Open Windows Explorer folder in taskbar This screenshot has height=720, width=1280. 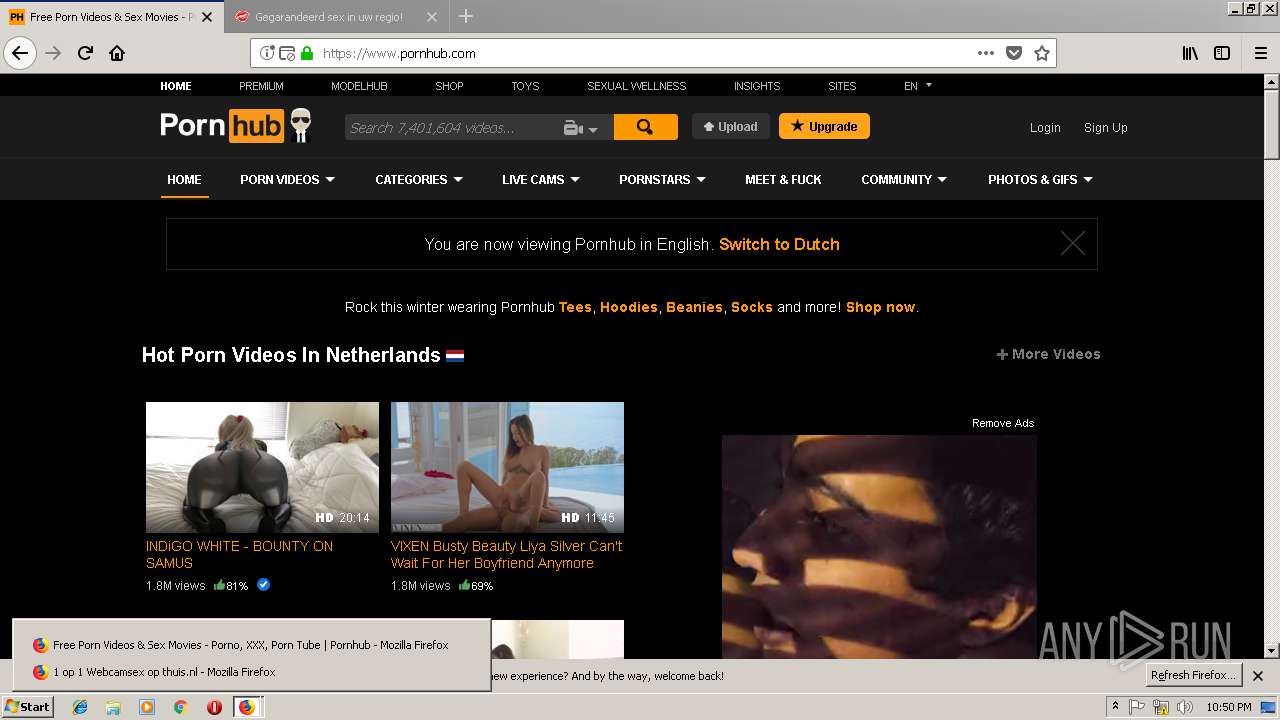coord(113,707)
